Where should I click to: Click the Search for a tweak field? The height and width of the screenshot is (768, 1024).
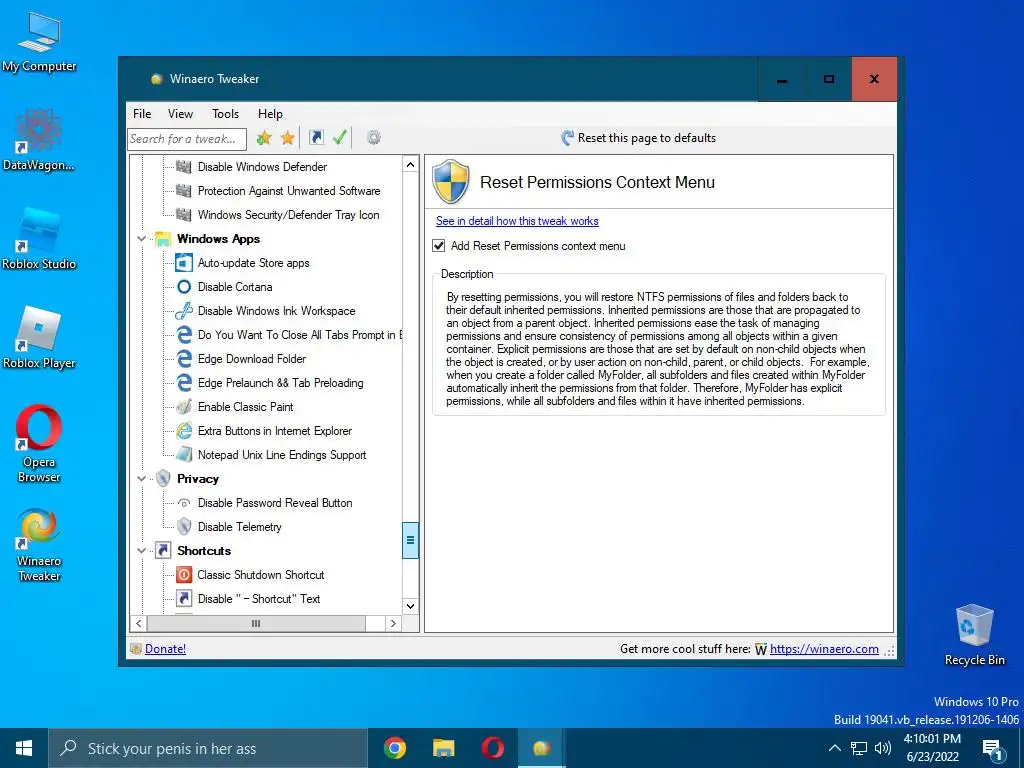[187, 138]
